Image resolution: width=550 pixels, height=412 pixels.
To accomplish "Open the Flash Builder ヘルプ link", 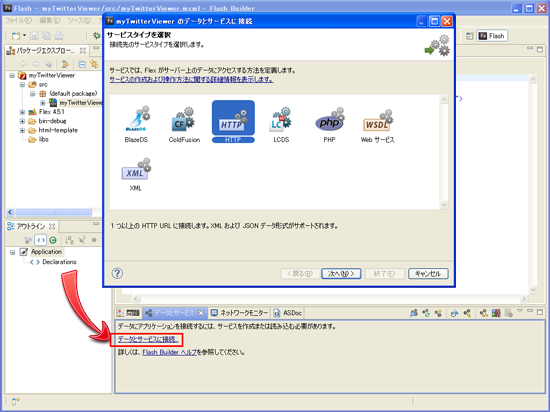I will 169,352.
